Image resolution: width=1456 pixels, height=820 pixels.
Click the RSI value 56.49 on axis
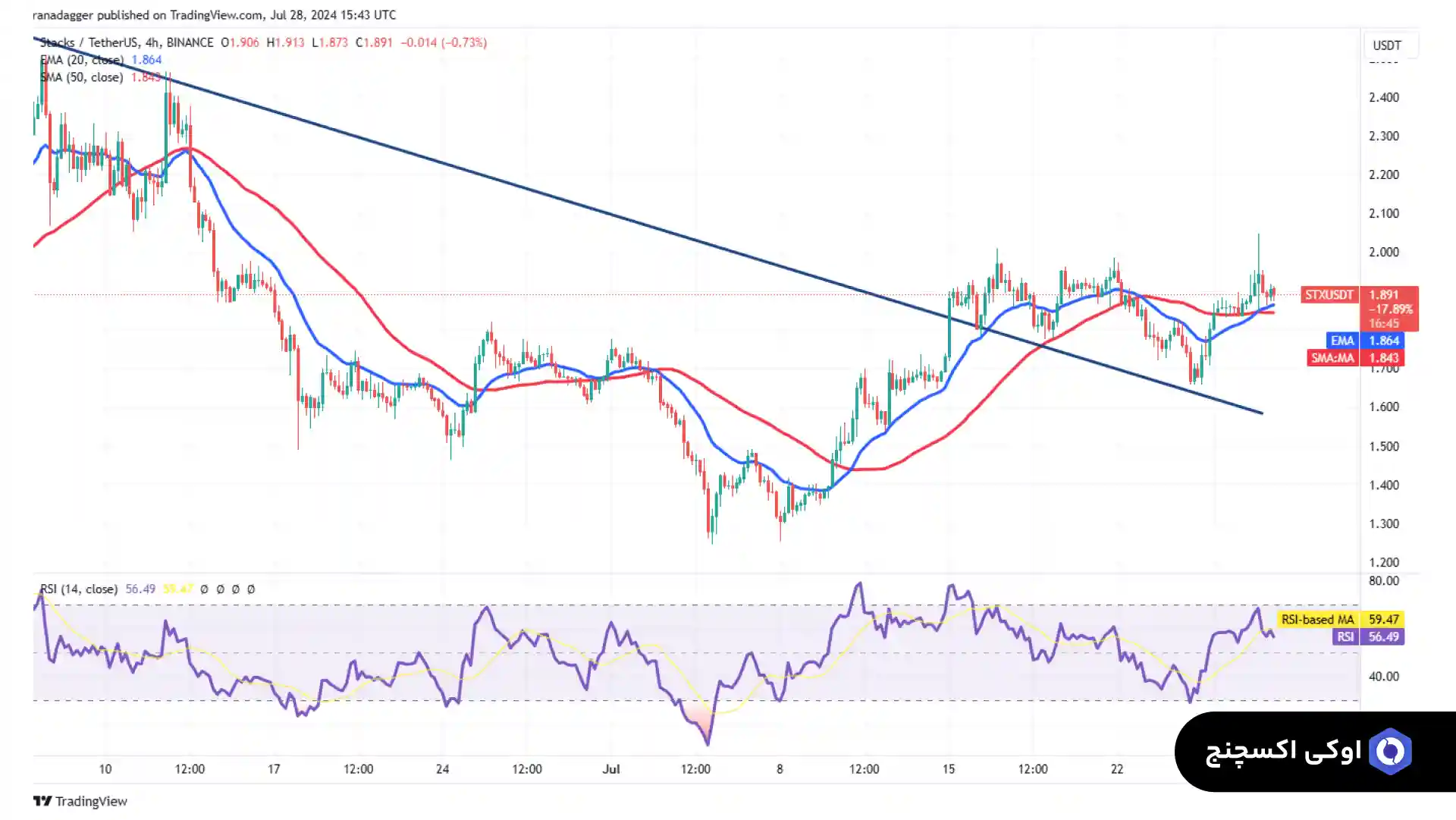coord(1384,637)
